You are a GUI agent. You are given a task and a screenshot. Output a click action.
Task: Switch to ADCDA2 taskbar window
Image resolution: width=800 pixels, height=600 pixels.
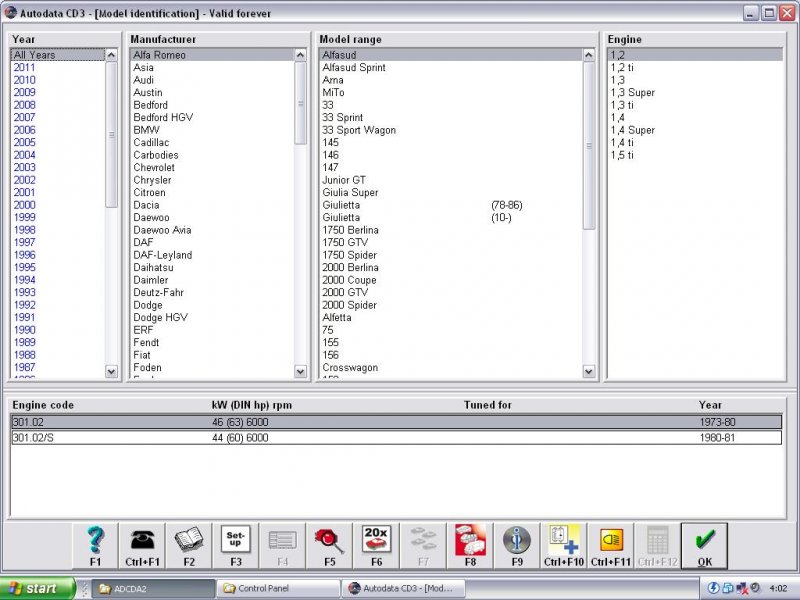tap(153, 588)
